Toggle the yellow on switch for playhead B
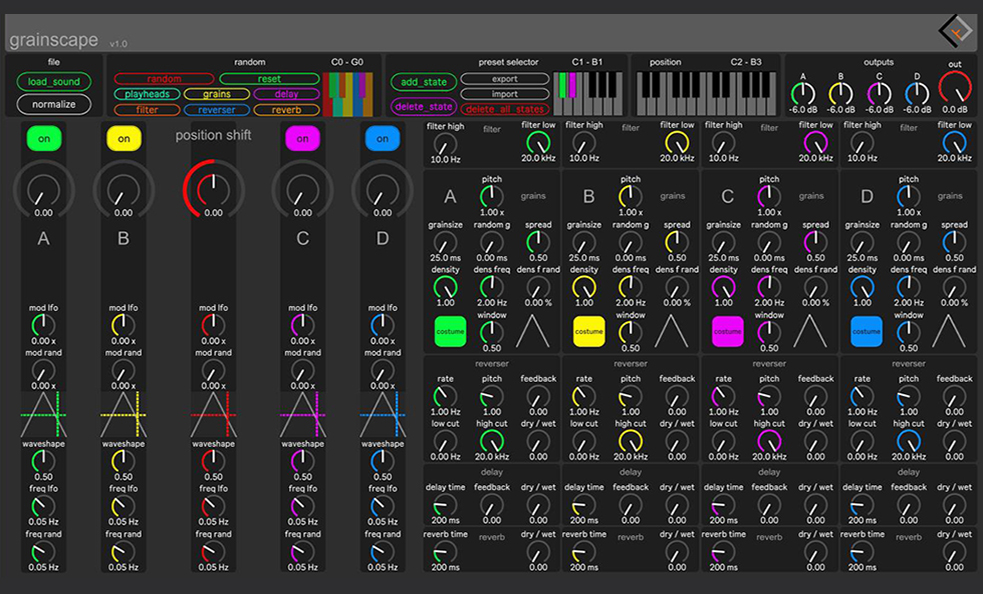 (123, 139)
